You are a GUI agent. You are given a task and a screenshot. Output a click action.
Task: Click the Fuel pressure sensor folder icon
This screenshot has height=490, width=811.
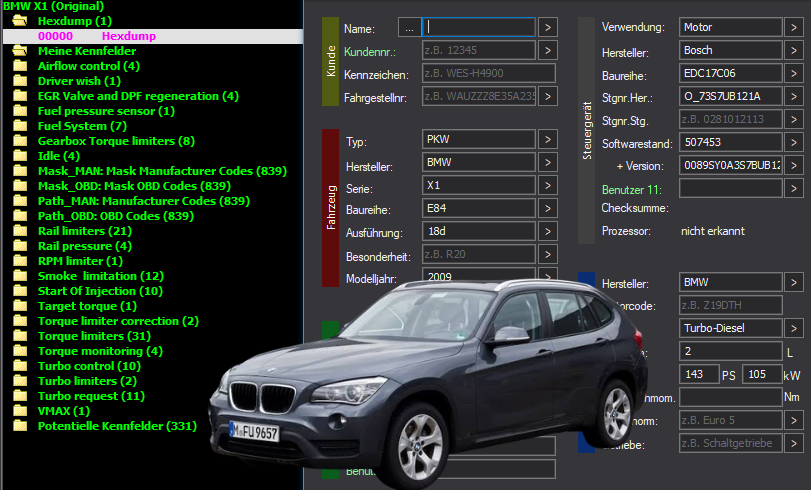coord(20,111)
